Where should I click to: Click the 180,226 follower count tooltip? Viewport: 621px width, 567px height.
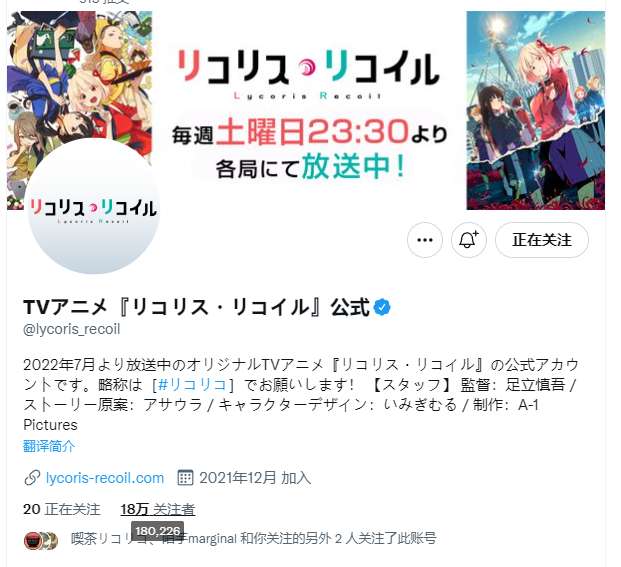pyautogui.click(x=157, y=531)
